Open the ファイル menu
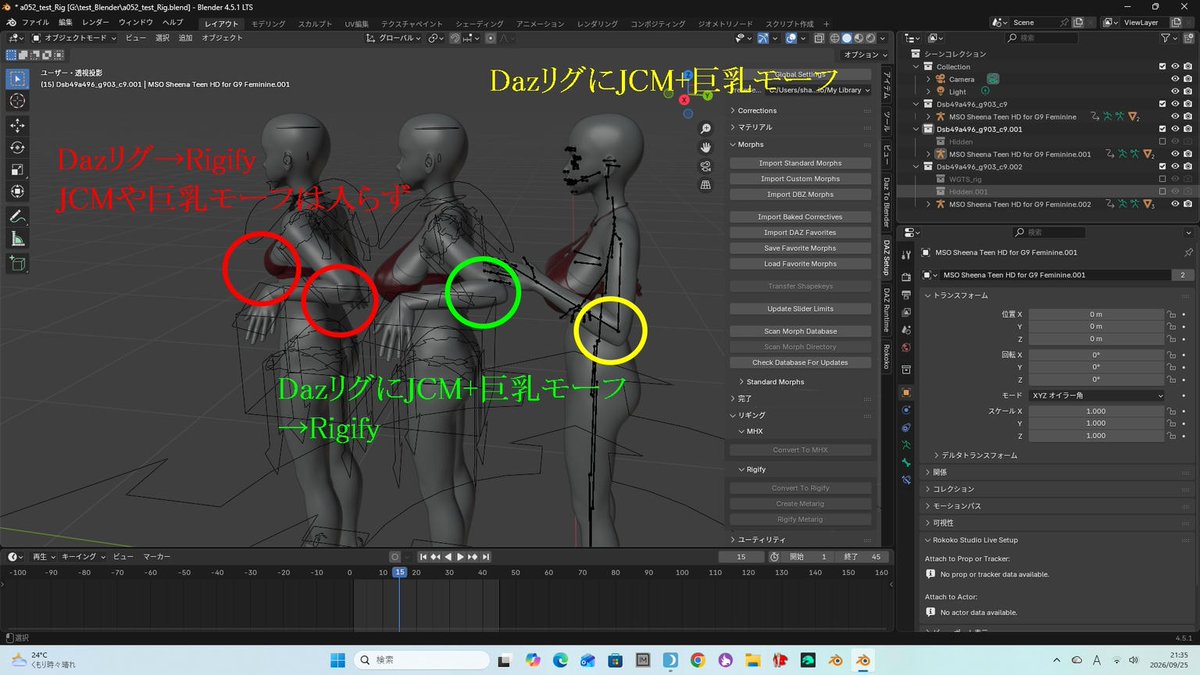Image resolution: width=1200 pixels, height=675 pixels. coord(35,22)
